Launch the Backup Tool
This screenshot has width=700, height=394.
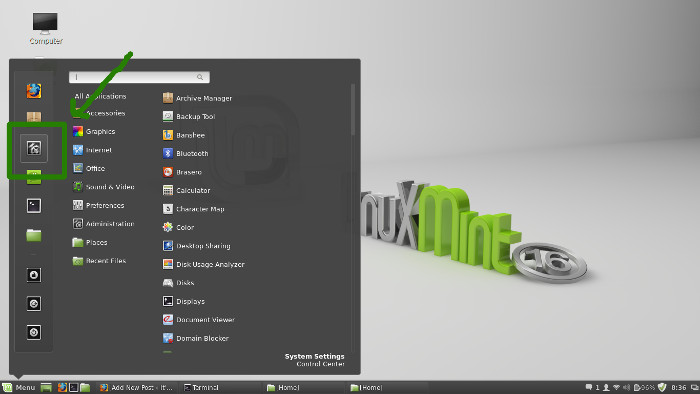(189, 116)
